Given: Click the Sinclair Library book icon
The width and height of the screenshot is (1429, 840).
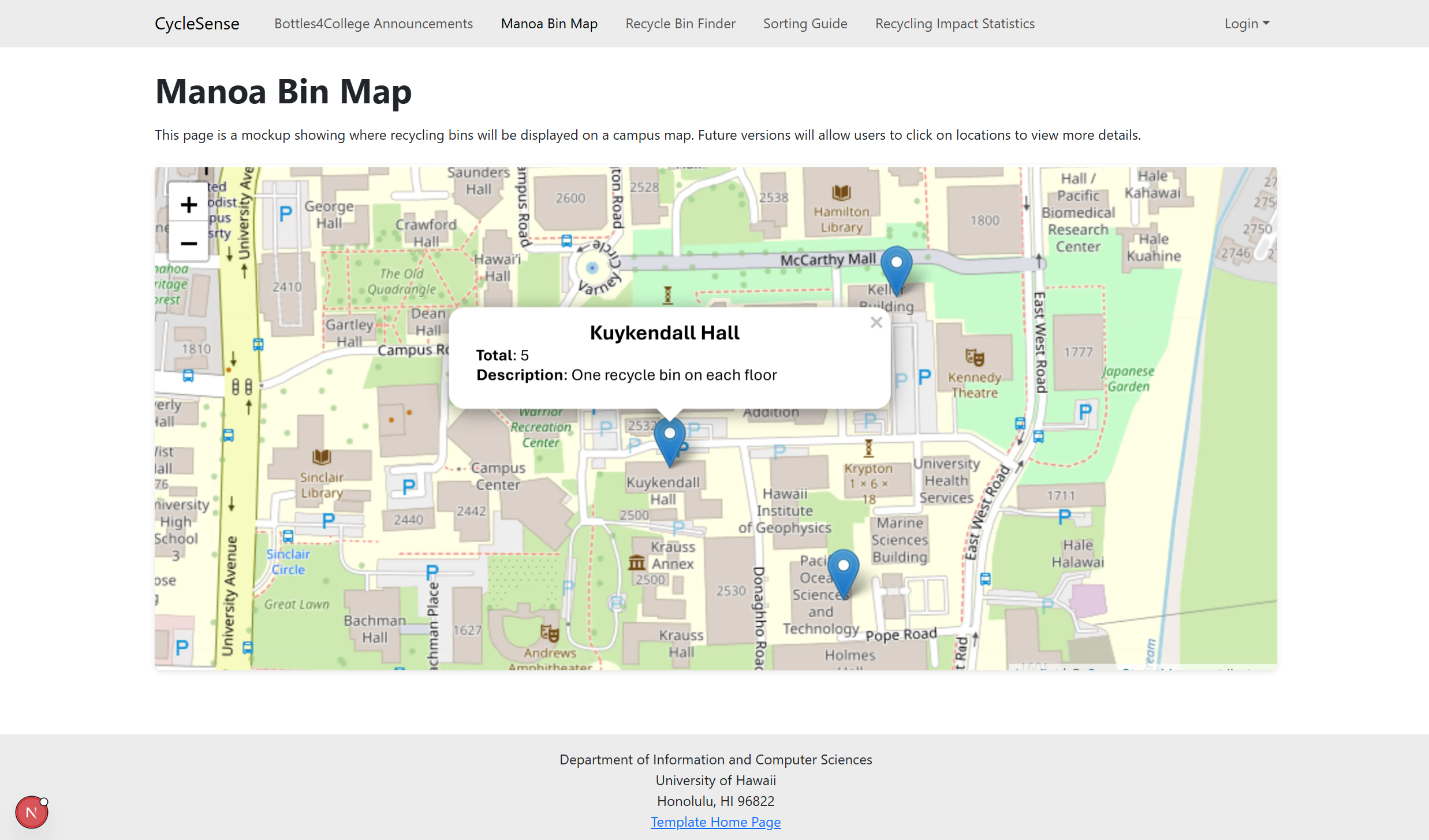Looking at the screenshot, I should point(322,458).
